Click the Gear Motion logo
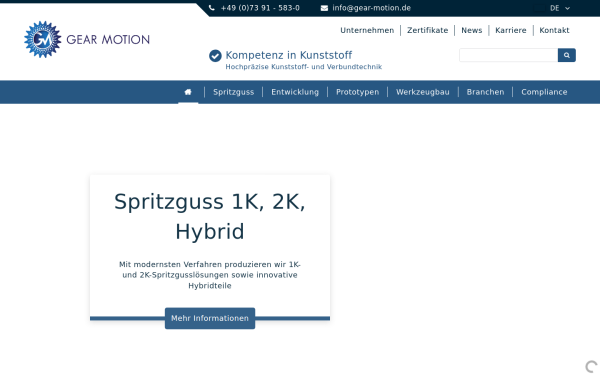 tap(87, 39)
